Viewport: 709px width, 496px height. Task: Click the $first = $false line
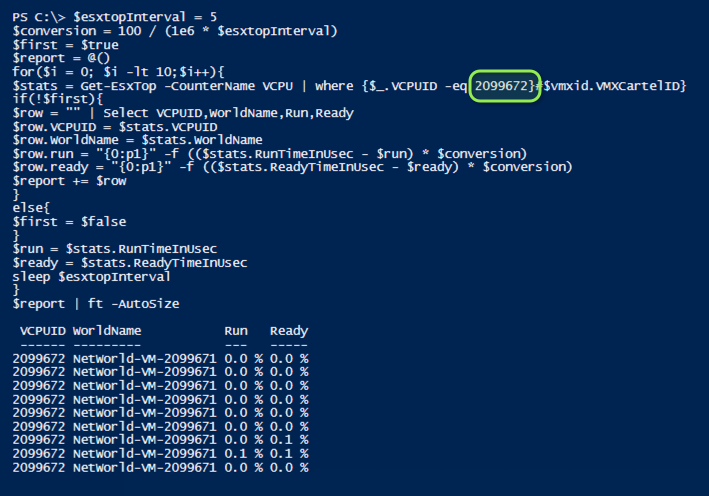point(70,222)
